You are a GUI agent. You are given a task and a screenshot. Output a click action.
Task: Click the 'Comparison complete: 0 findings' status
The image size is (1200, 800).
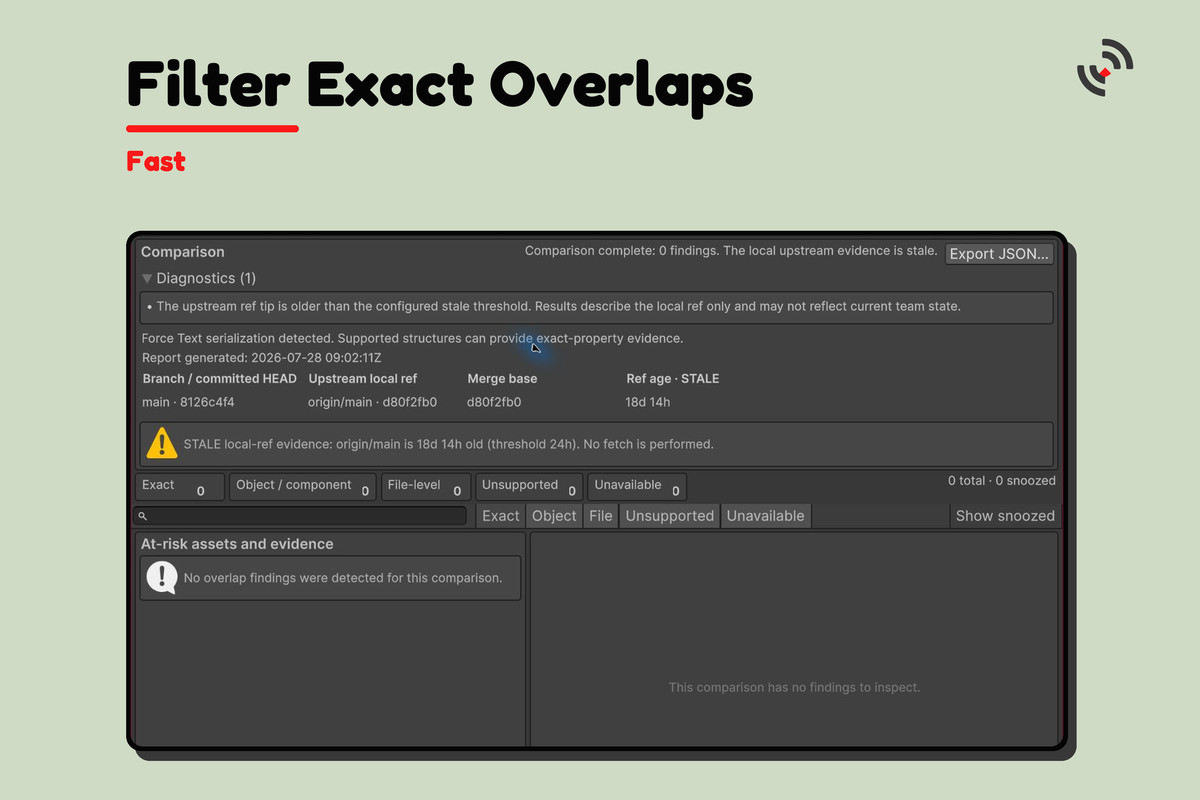(731, 251)
